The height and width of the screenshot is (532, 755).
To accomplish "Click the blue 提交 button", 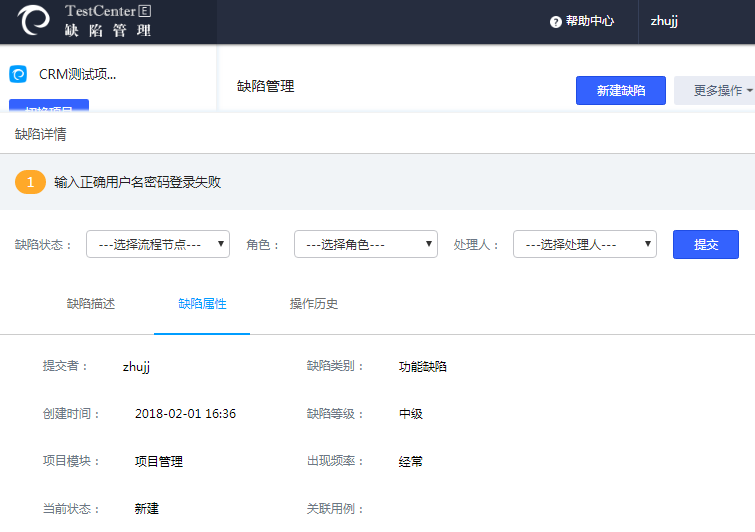I will point(705,244).
